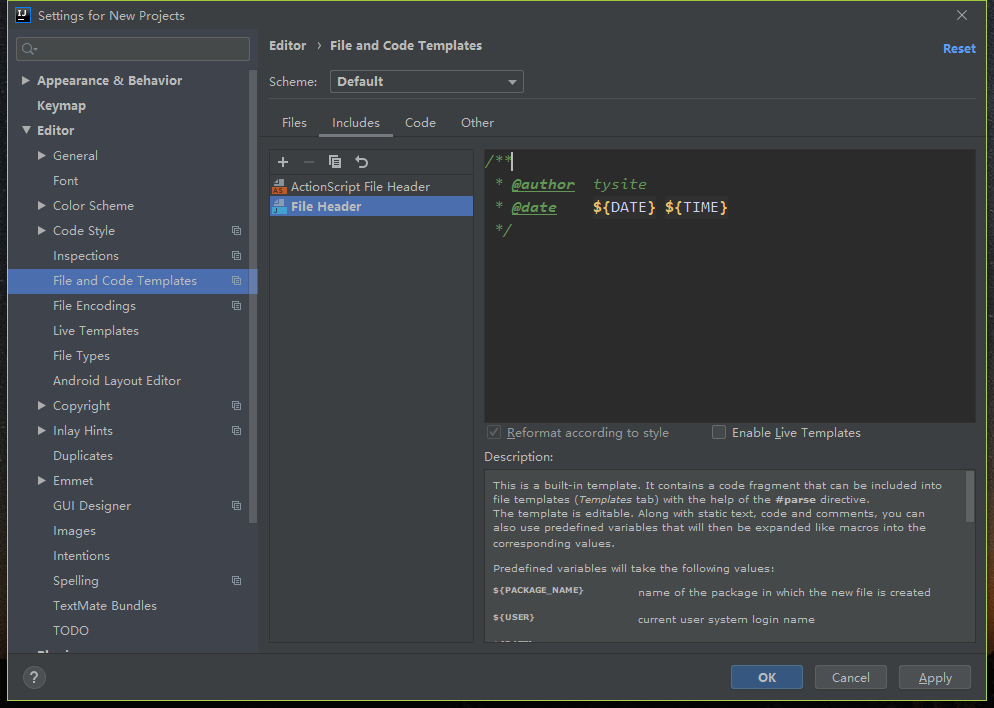Expand the Code Style subsection arrow

[x=42, y=231]
